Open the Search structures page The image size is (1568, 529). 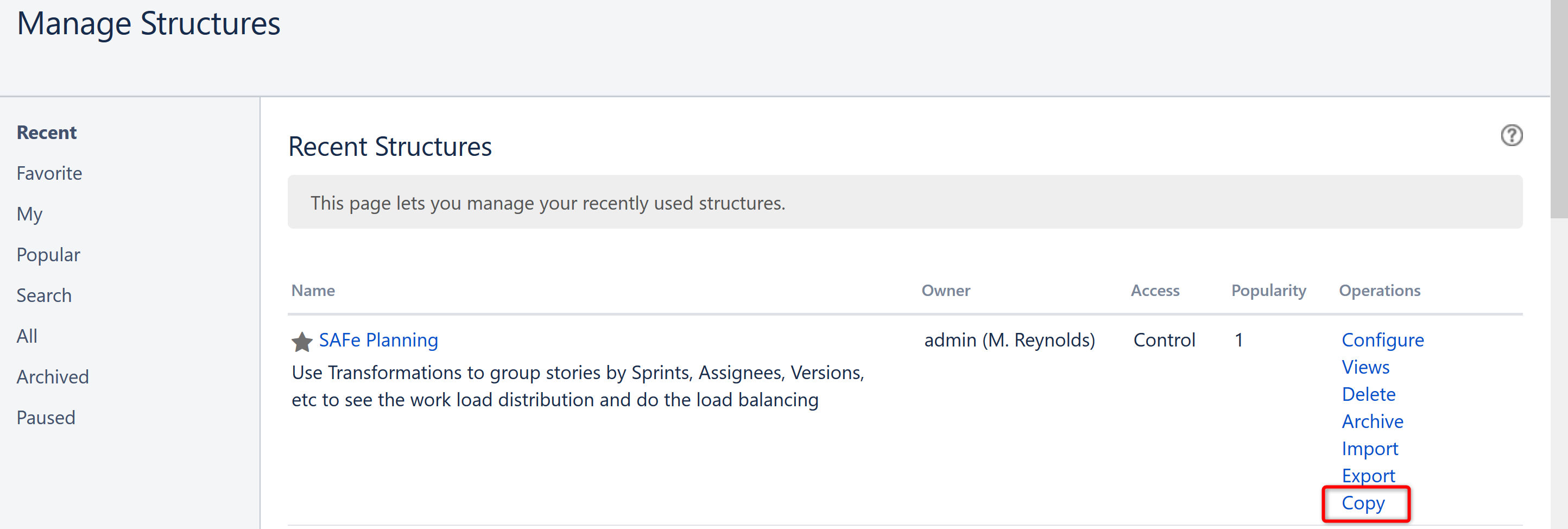tap(44, 294)
